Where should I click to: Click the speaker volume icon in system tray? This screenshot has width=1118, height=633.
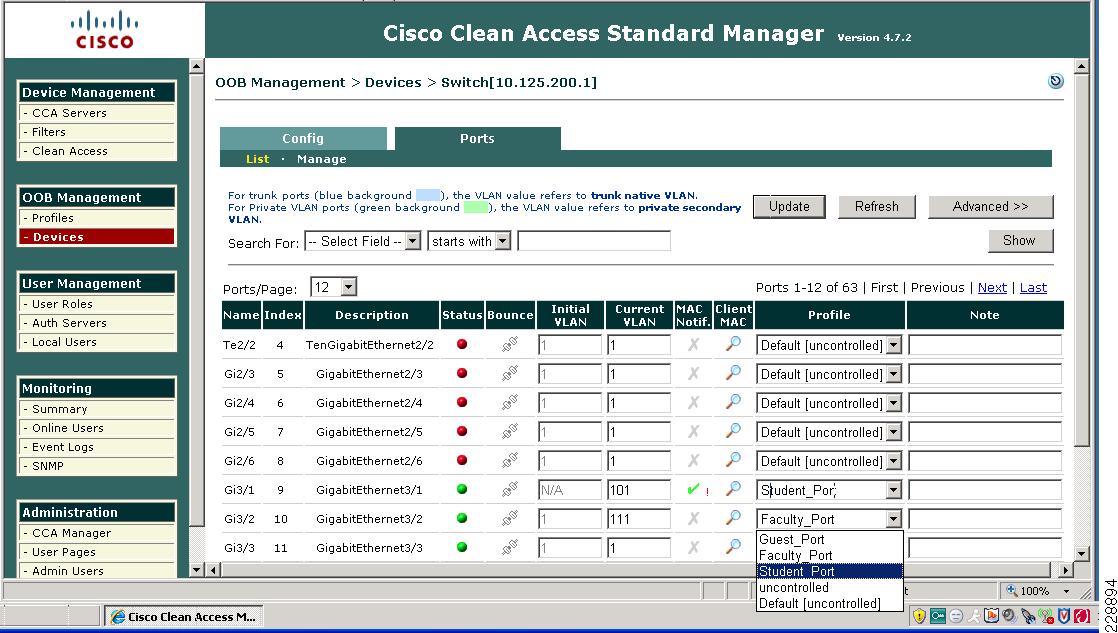point(1008,616)
